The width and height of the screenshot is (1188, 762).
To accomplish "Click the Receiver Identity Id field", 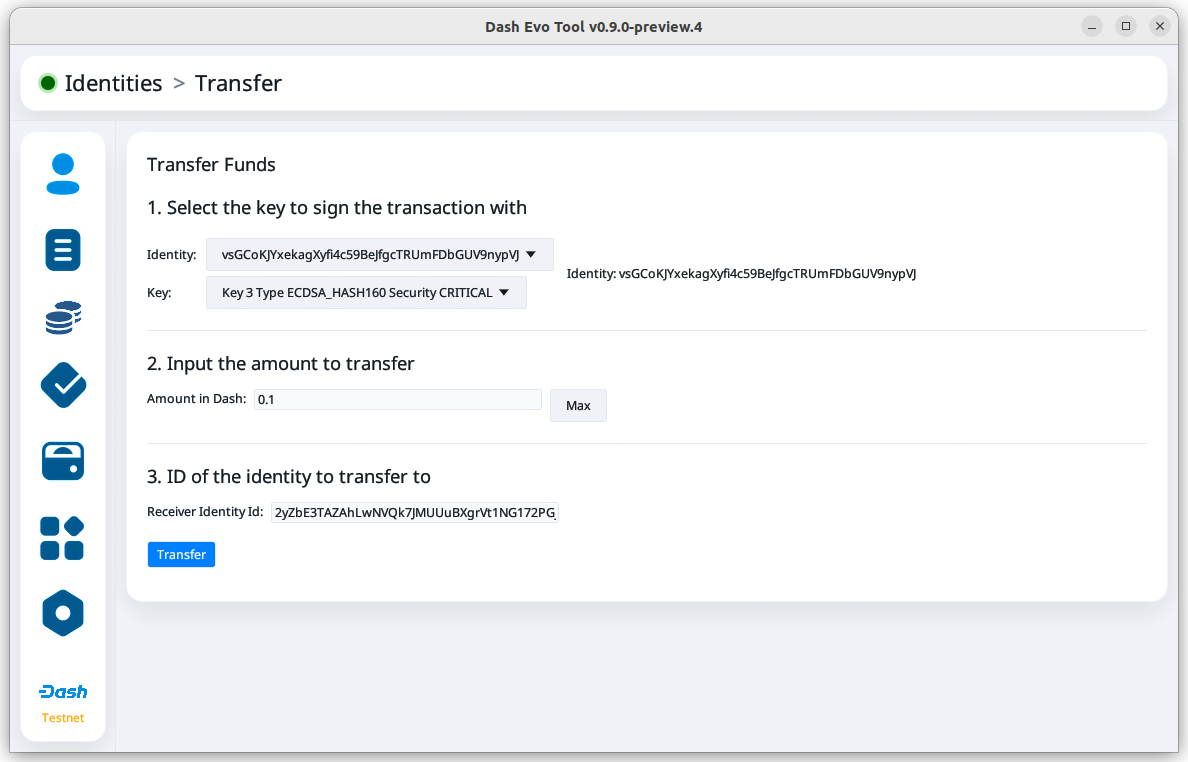I will [x=414, y=513].
